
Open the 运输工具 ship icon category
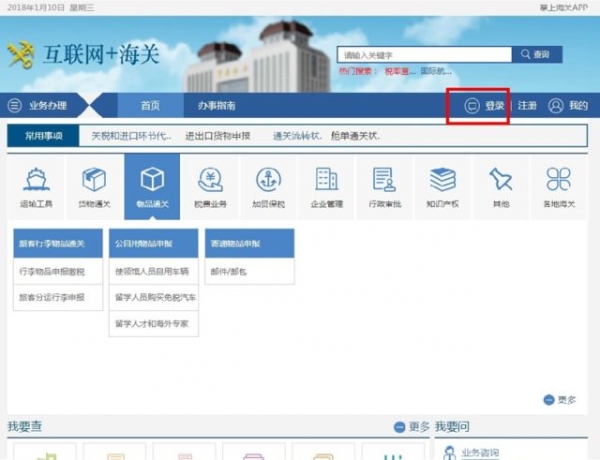coord(36,186)
